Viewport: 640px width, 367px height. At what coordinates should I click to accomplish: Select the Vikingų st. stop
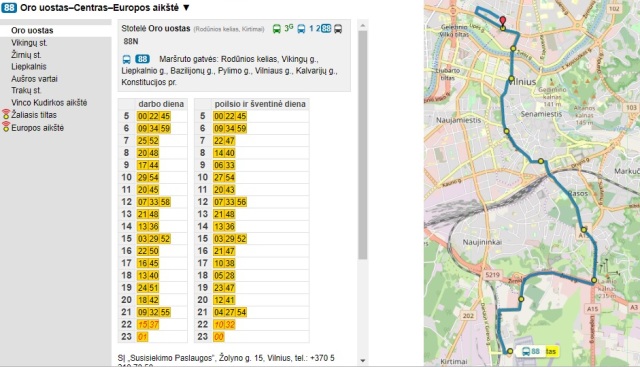pyautogui.click(x=29, y=42)
